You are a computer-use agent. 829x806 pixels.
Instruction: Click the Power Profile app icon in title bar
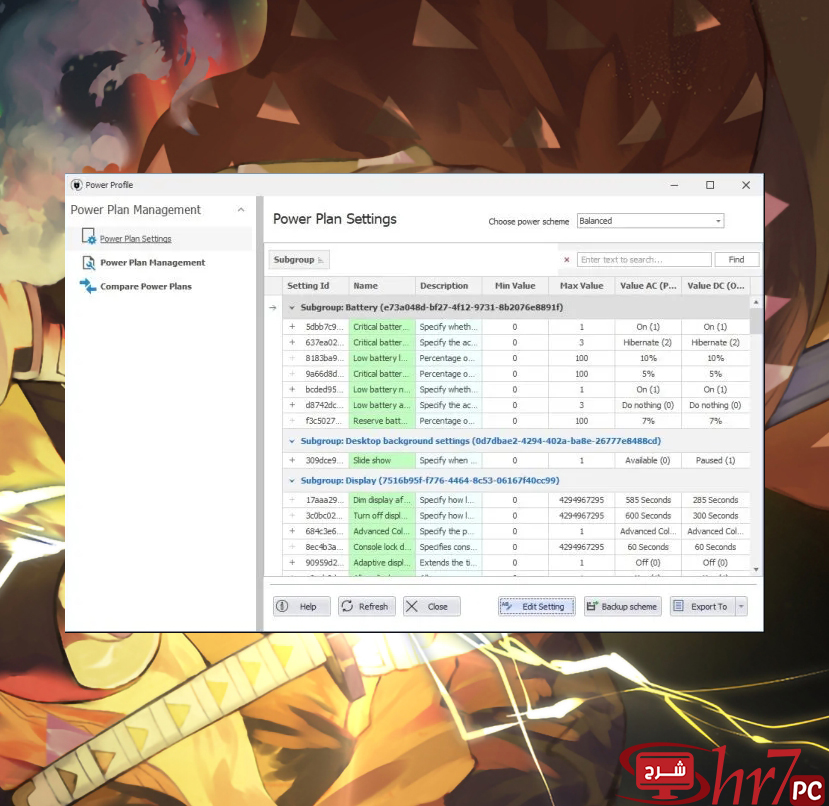point(77,185)
